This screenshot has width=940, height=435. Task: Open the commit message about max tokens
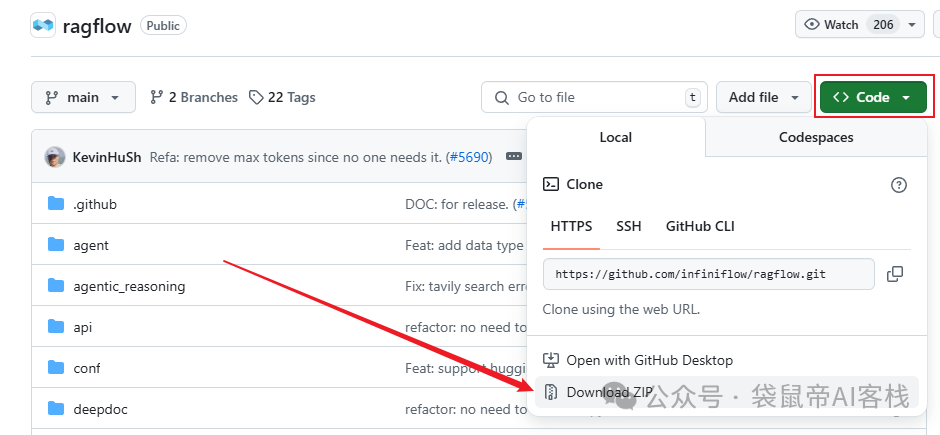[x=297, y=157]
